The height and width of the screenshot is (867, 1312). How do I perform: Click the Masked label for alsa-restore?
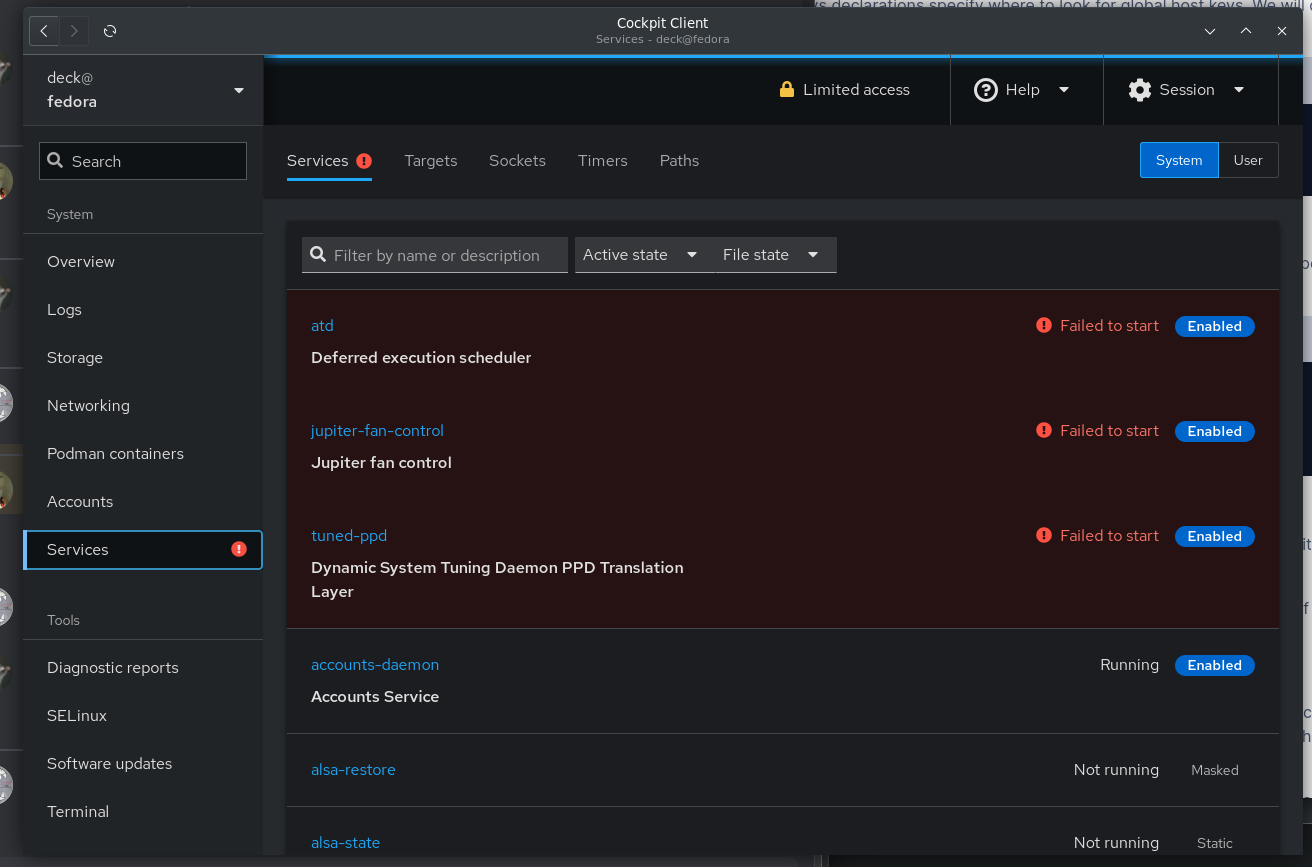pyautogui.click(x=1215, y=770)
